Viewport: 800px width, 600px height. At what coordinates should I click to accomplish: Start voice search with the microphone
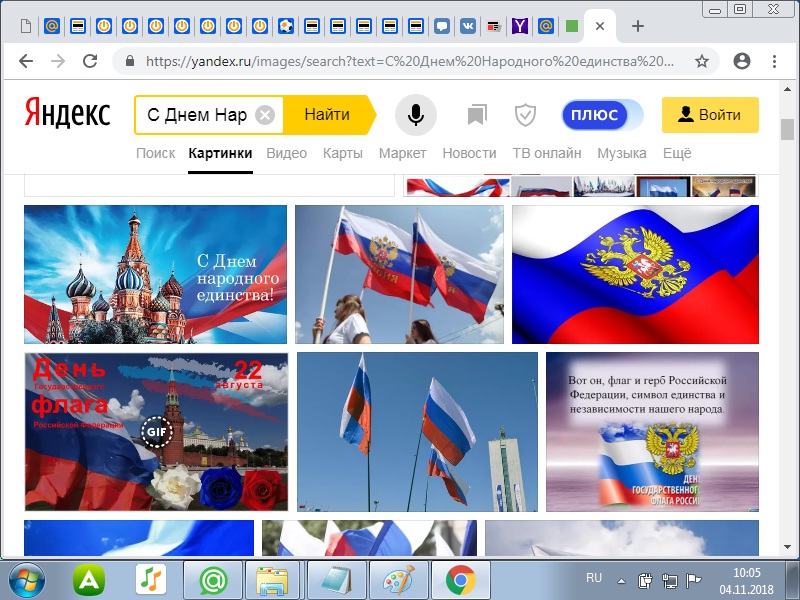(x=416, y=115)
